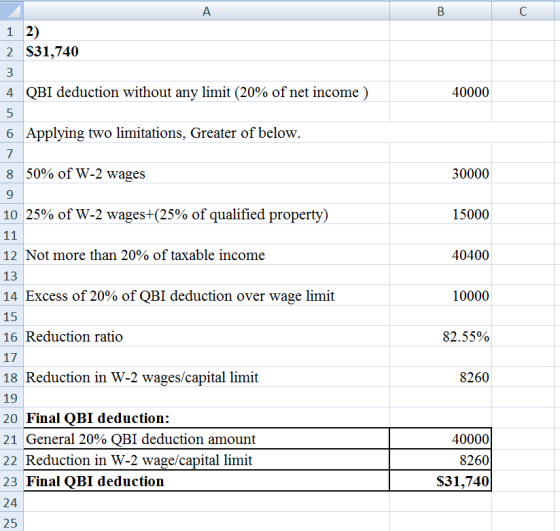560x531 pixels.
Task: Select 'Reduction in W-2 wage/capital limit' in row 22
Action: (206, 460)
